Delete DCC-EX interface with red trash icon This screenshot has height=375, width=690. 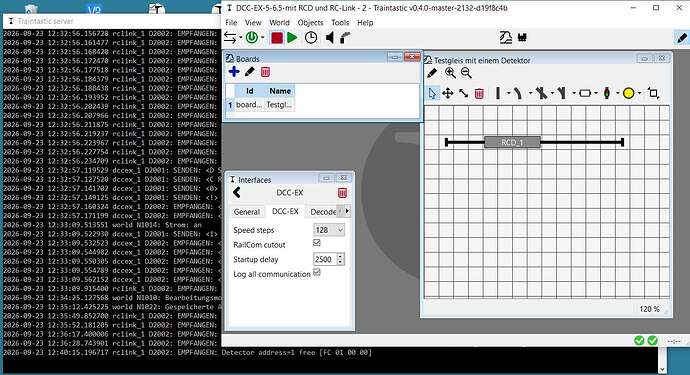pyautogui.click(x=342, y=193)
